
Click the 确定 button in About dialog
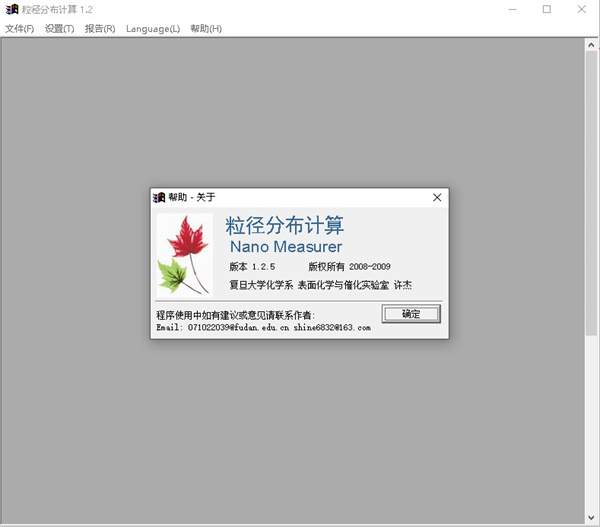pos(411,314)
